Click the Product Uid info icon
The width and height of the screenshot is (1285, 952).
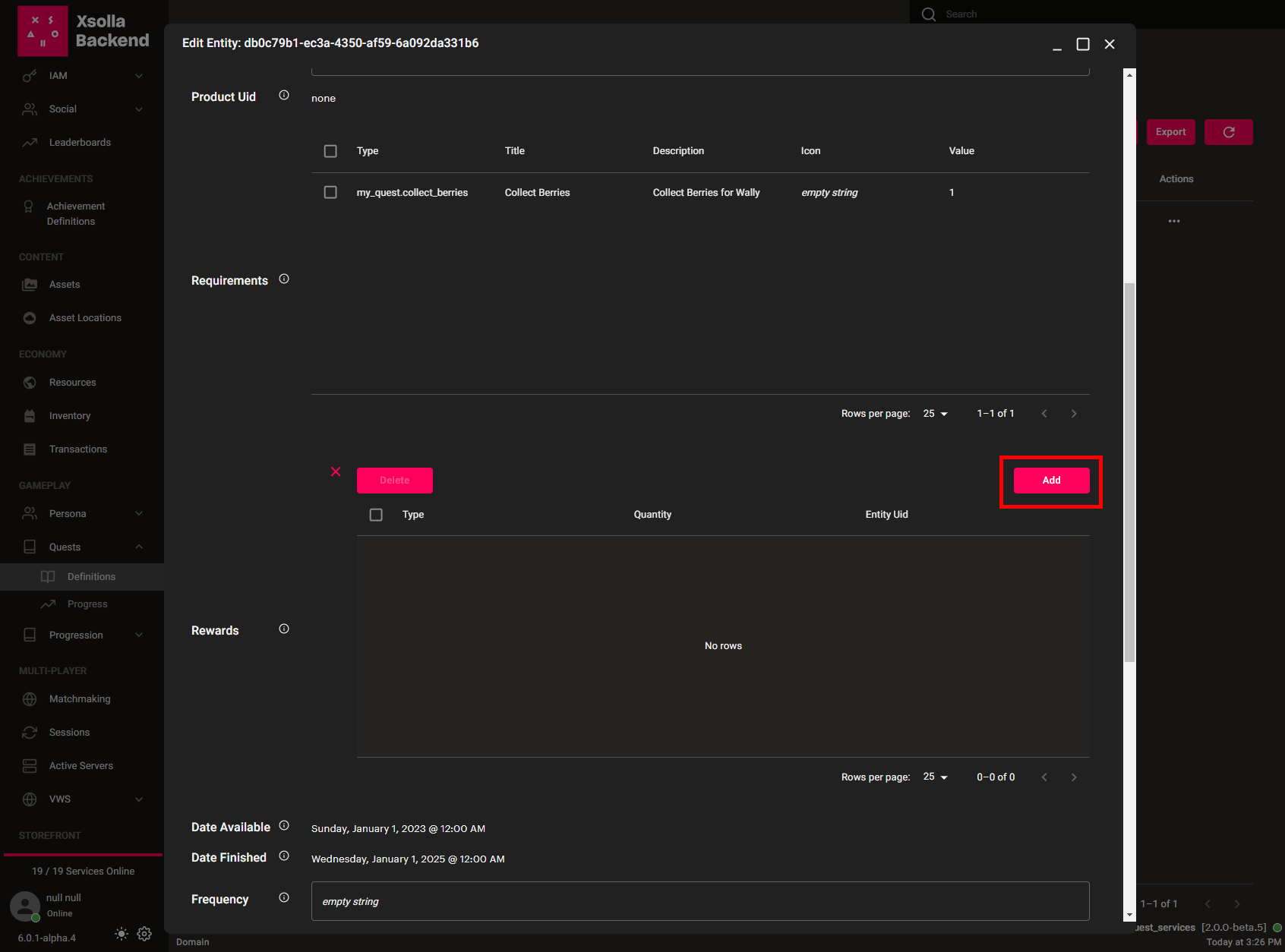coord(284,96)
